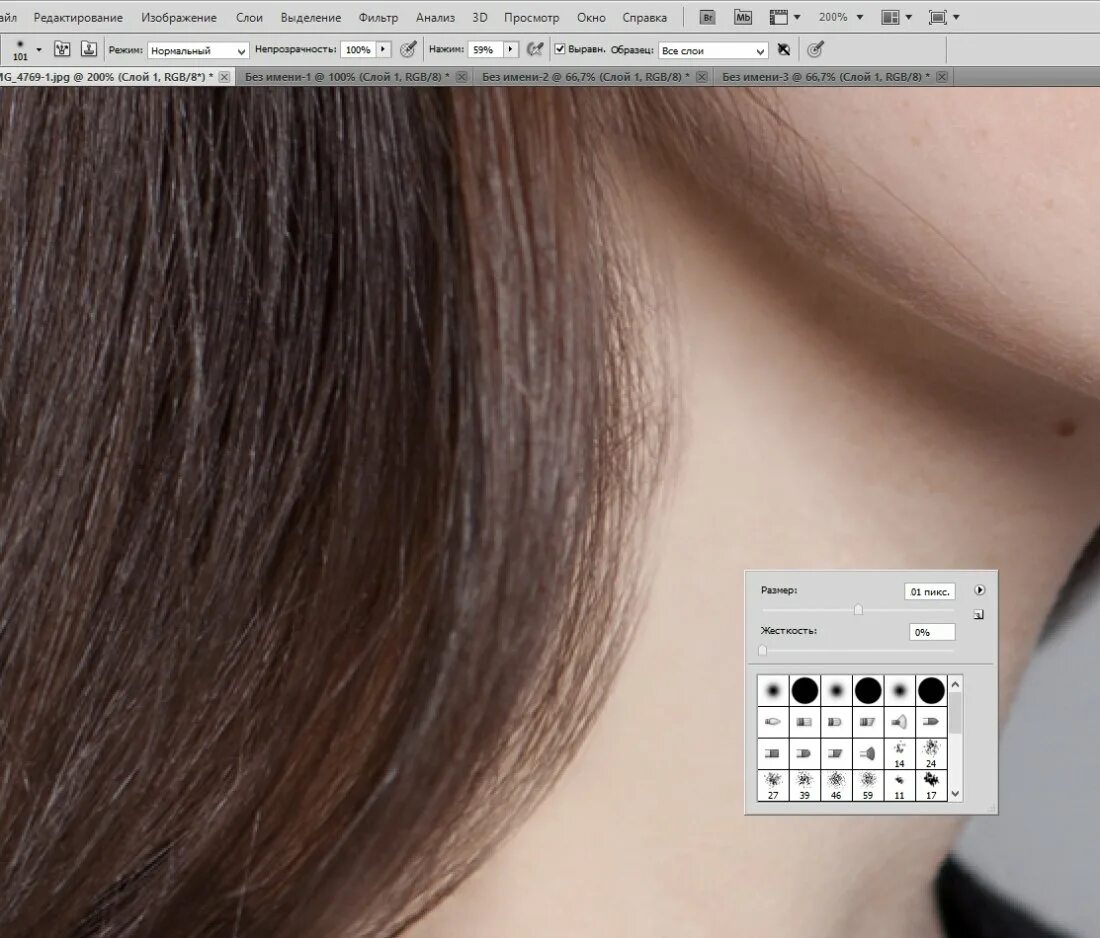Open the 3D menu

(480, 18)
